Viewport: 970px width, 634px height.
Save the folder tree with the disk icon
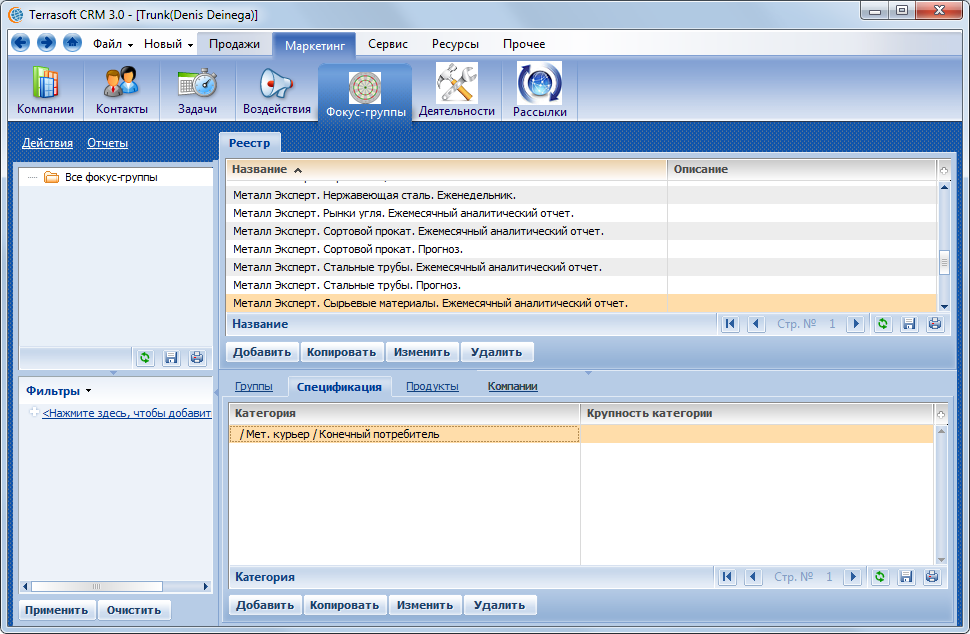click(x=171, y=358)
